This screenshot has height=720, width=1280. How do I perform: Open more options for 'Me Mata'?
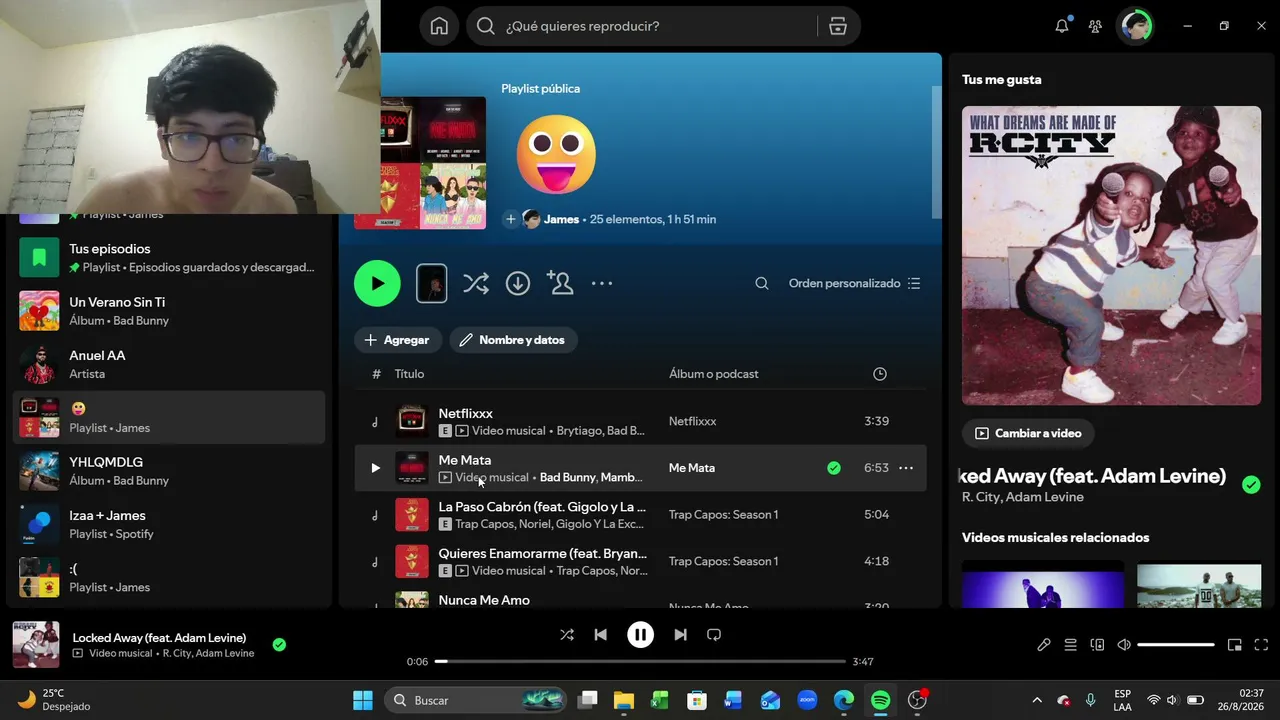tap(906, 468)
